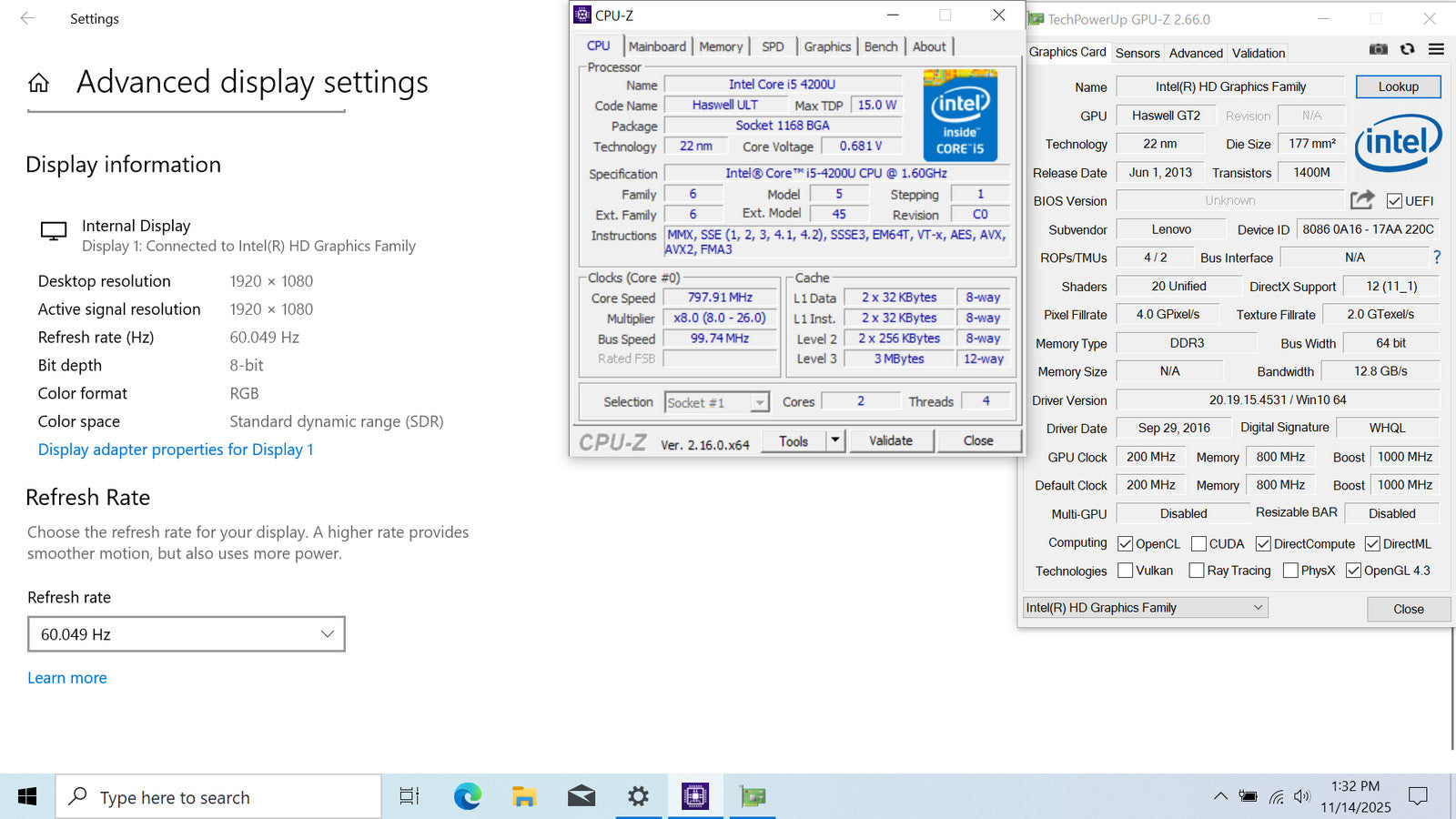Open the Tools dropdown arrow in CPU-Z

pos(835,440)
